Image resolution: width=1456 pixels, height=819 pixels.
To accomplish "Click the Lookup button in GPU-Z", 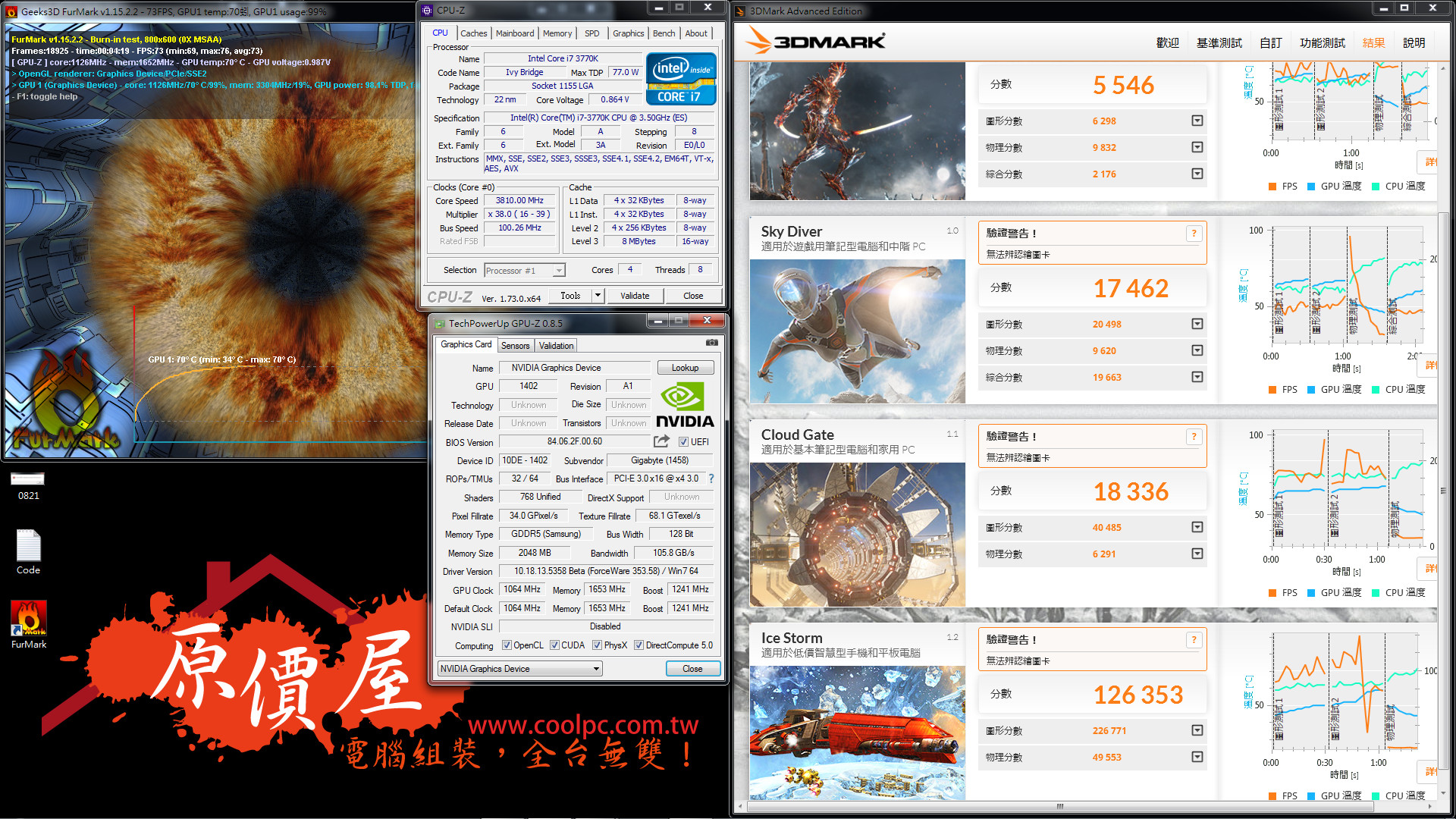I will coord(685,368).
